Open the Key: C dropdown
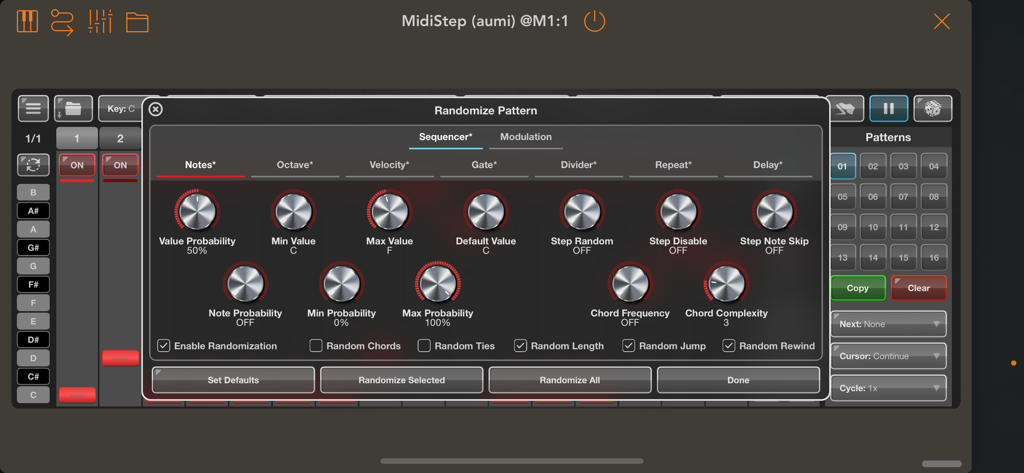Screen dimensions: 1024x473 (121, 108)
